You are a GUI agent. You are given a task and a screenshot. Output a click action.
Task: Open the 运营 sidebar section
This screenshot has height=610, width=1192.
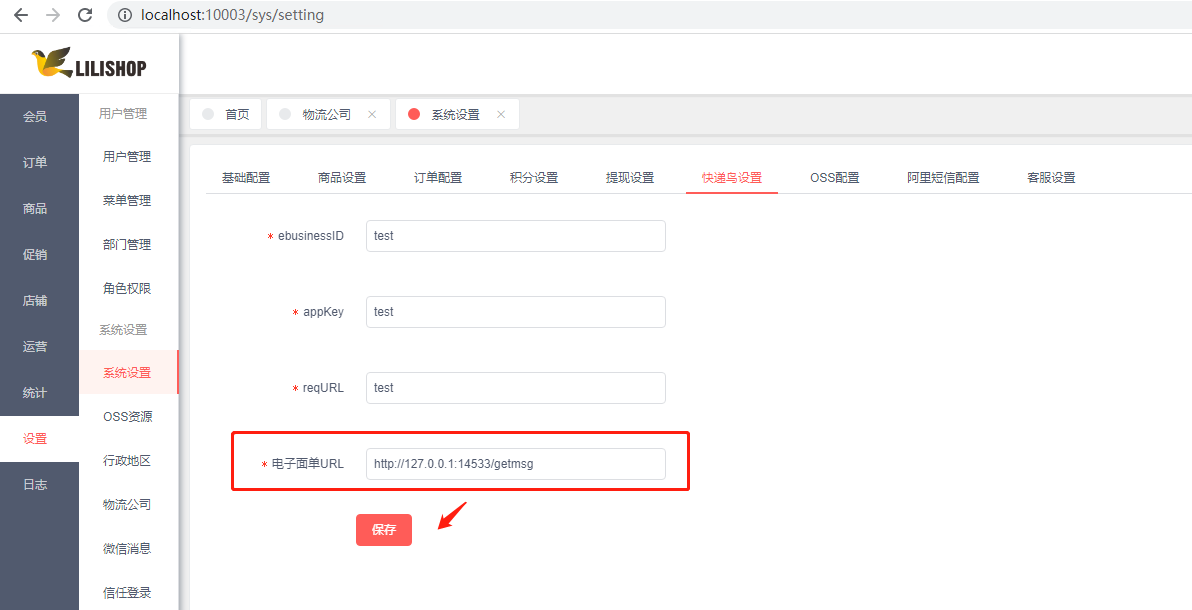pyautogui.click(x=40, y=347)
